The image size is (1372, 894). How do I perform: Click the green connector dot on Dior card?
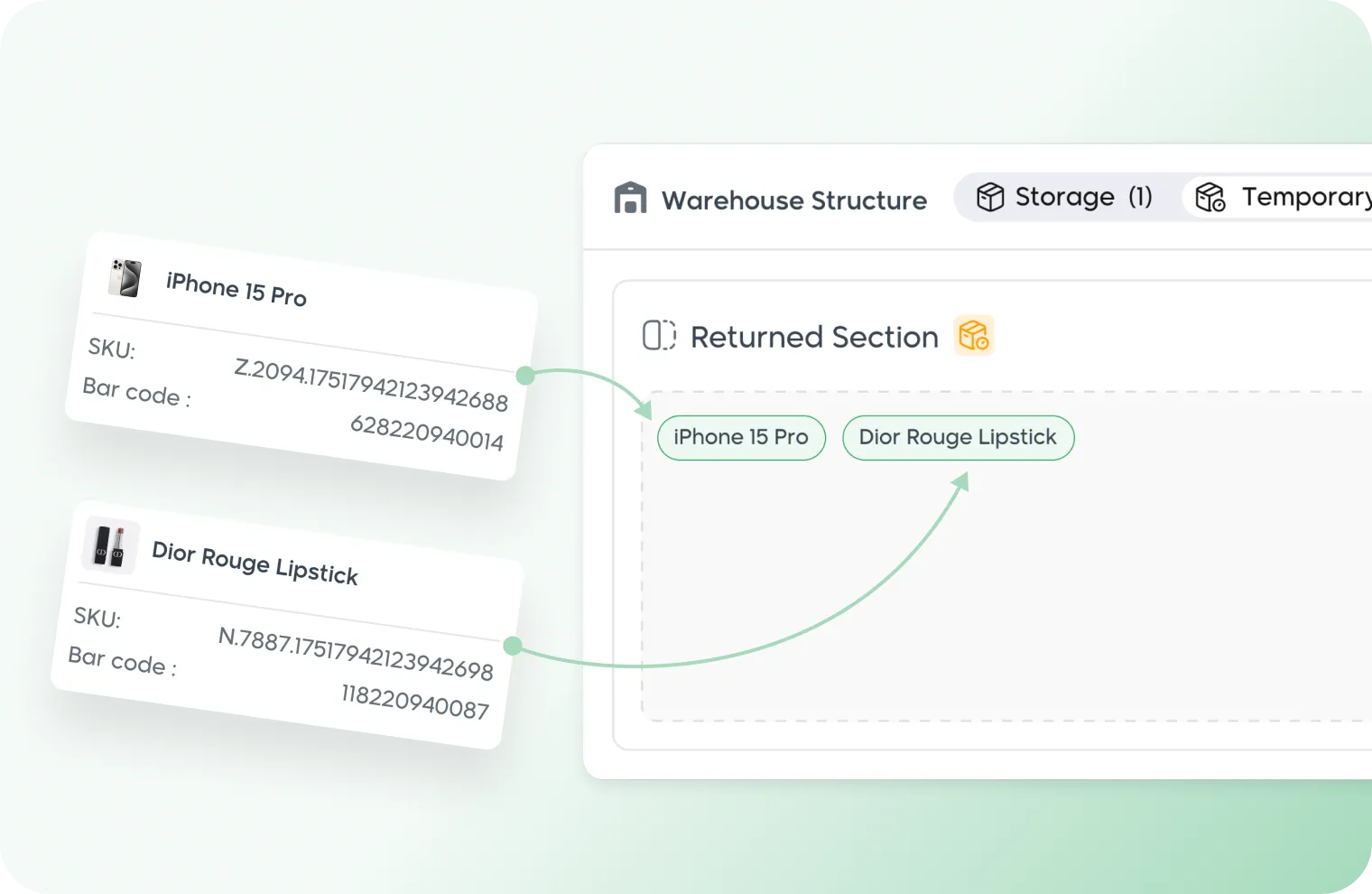pos(513,645)
